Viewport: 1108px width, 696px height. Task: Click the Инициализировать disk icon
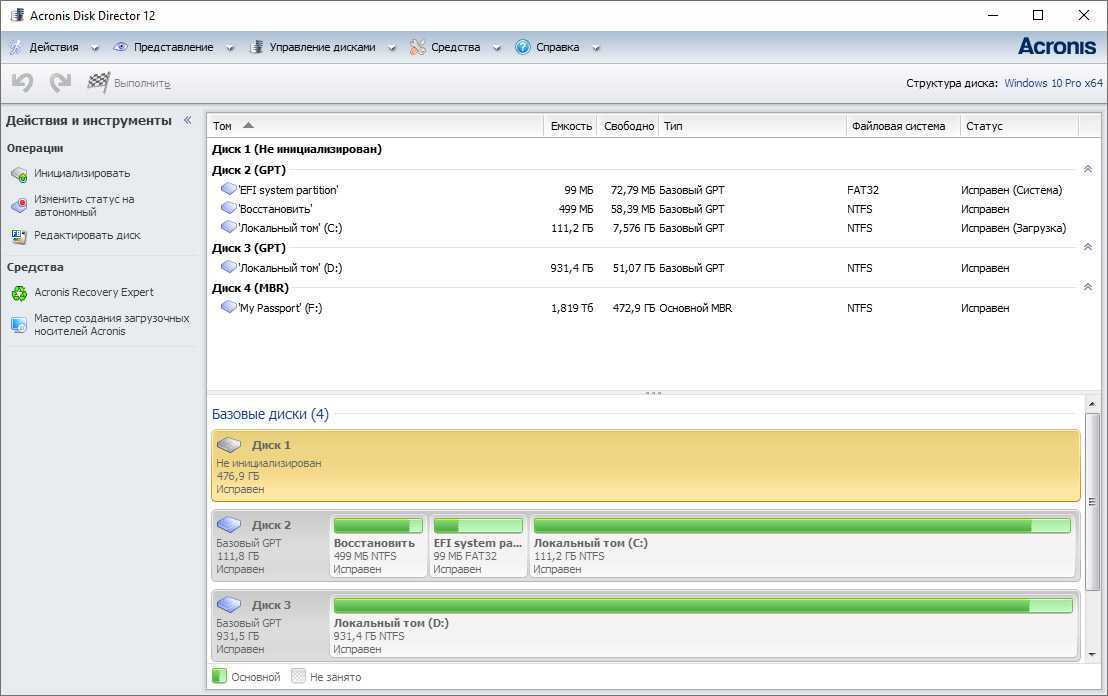pos(19,174)
